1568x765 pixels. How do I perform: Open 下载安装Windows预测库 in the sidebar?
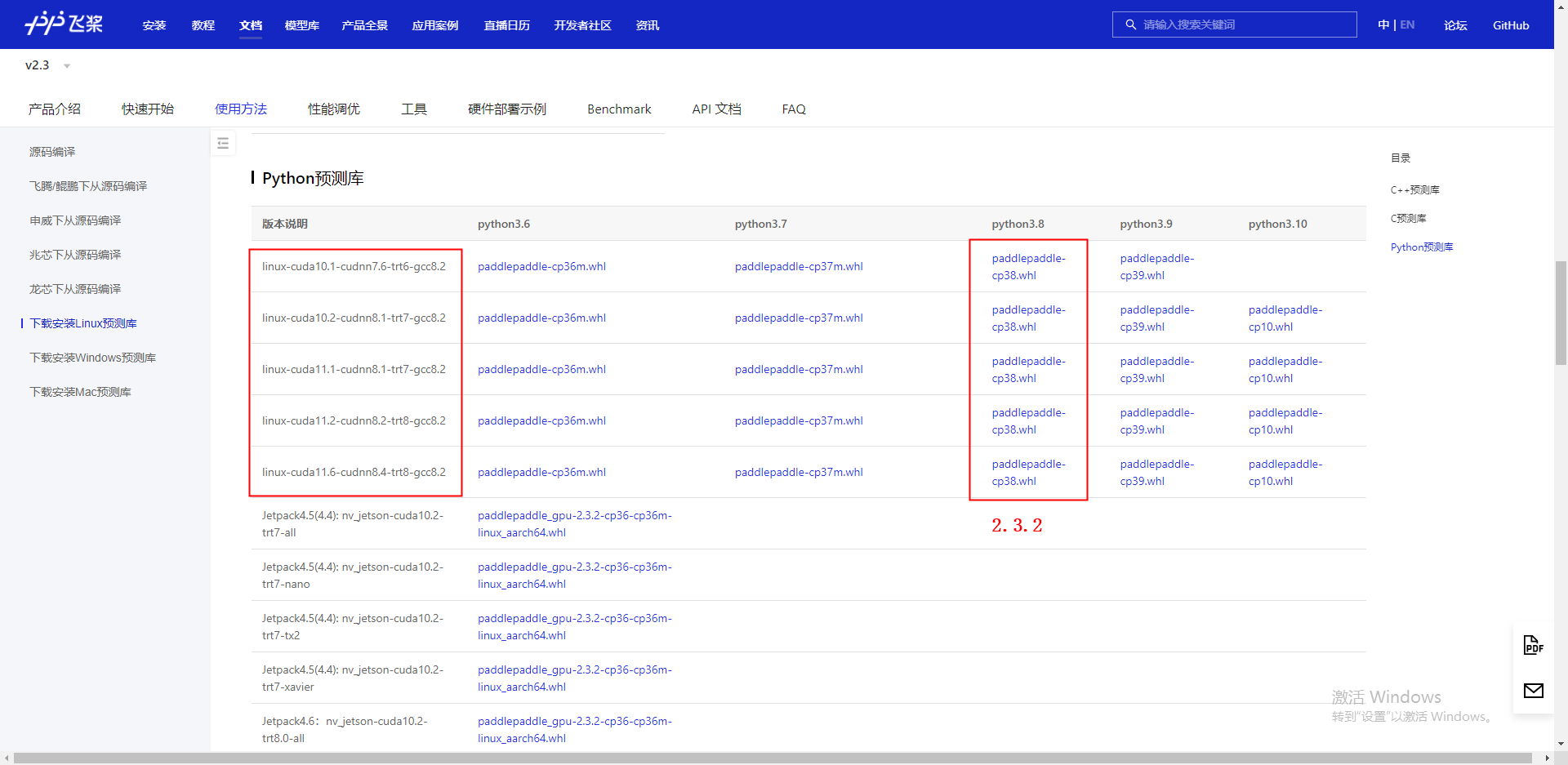point(92,357)
